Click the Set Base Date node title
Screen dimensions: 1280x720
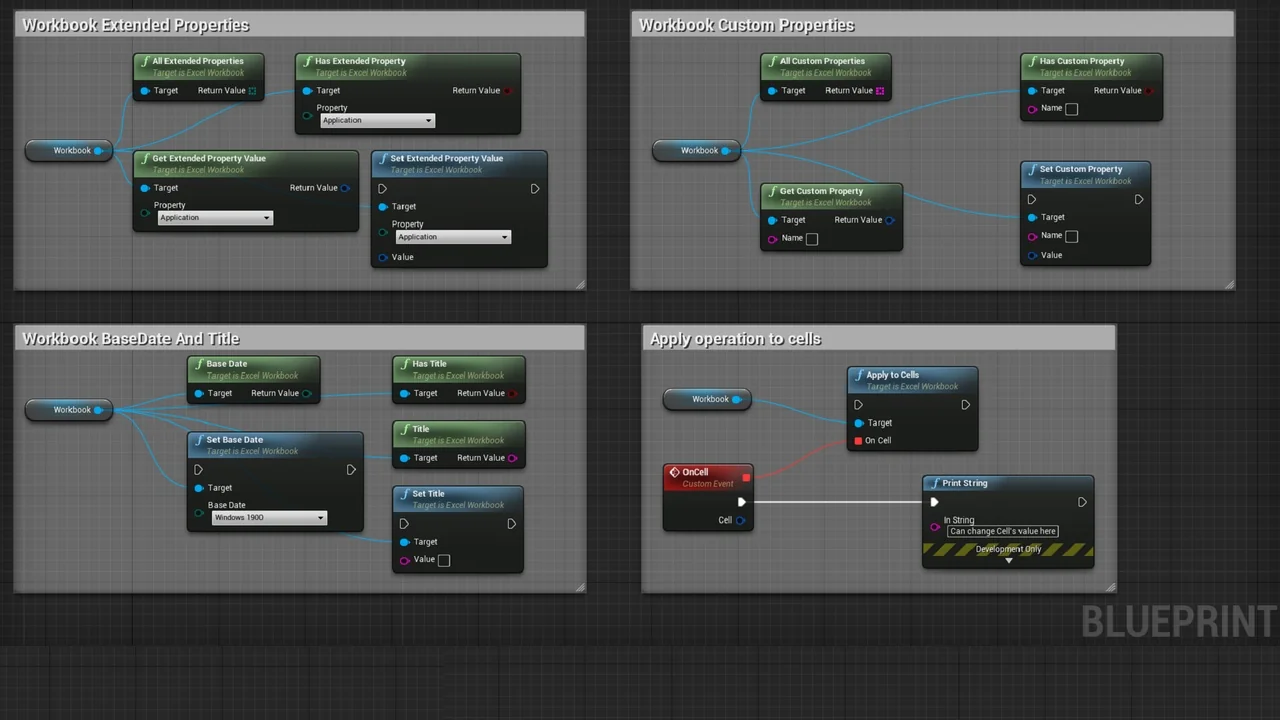[235, 440]
